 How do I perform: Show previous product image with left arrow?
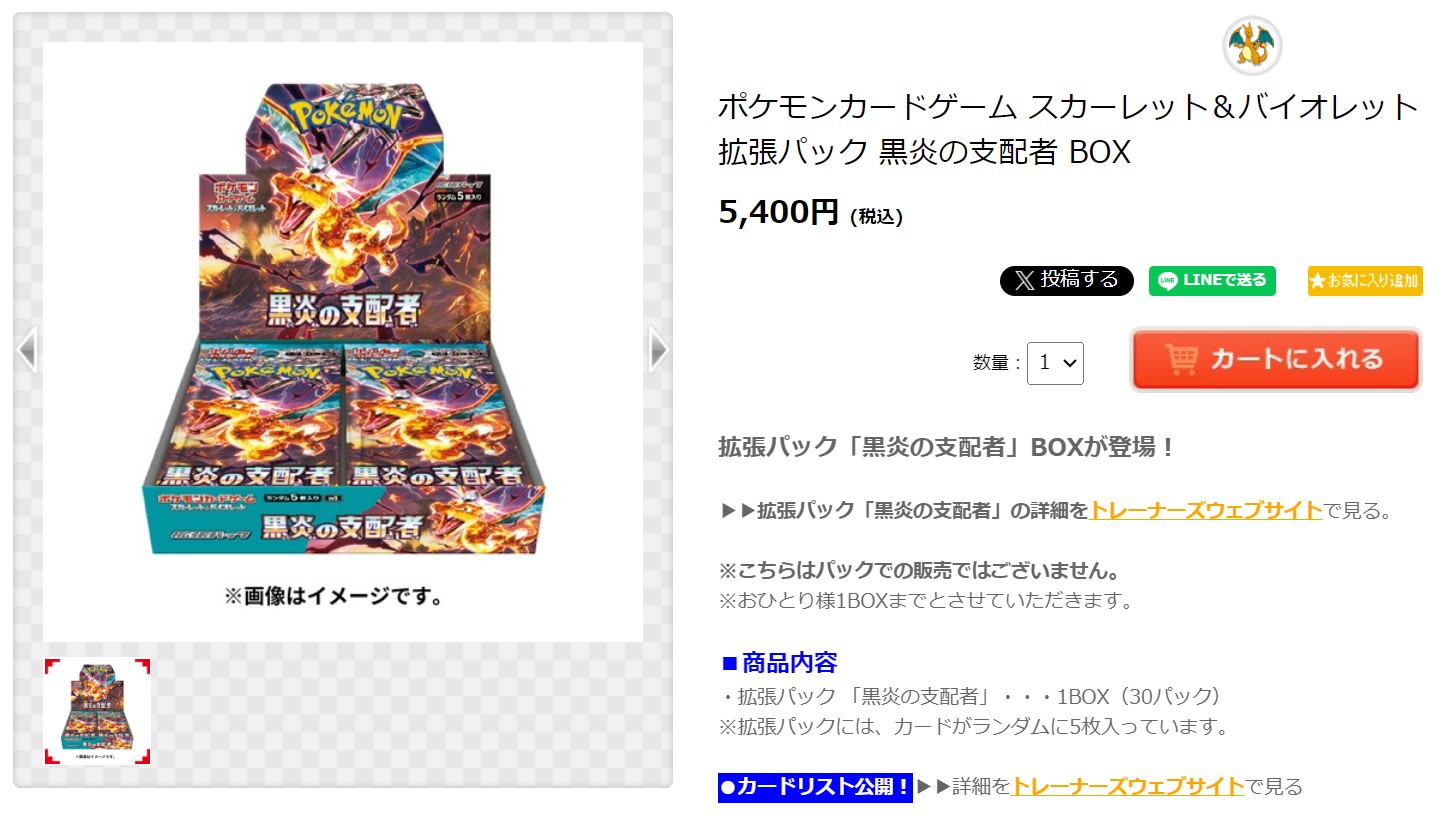point(27,349)
